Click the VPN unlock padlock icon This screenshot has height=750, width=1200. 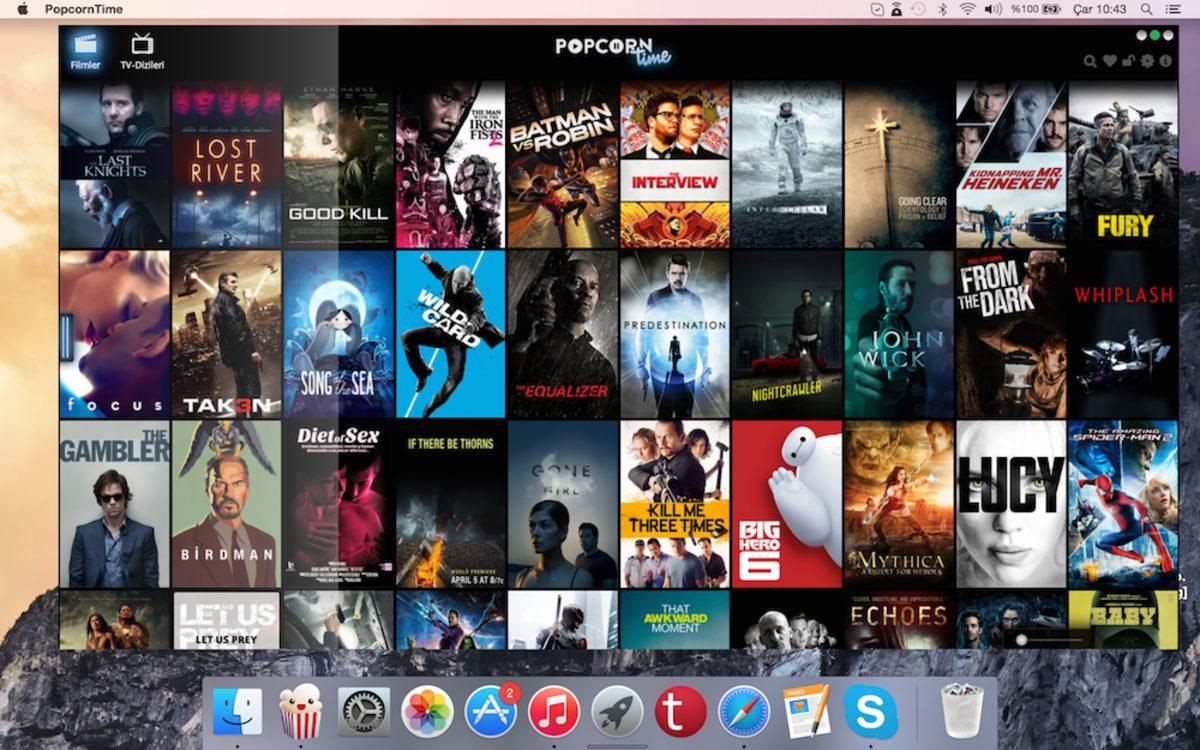[1128, 61]
